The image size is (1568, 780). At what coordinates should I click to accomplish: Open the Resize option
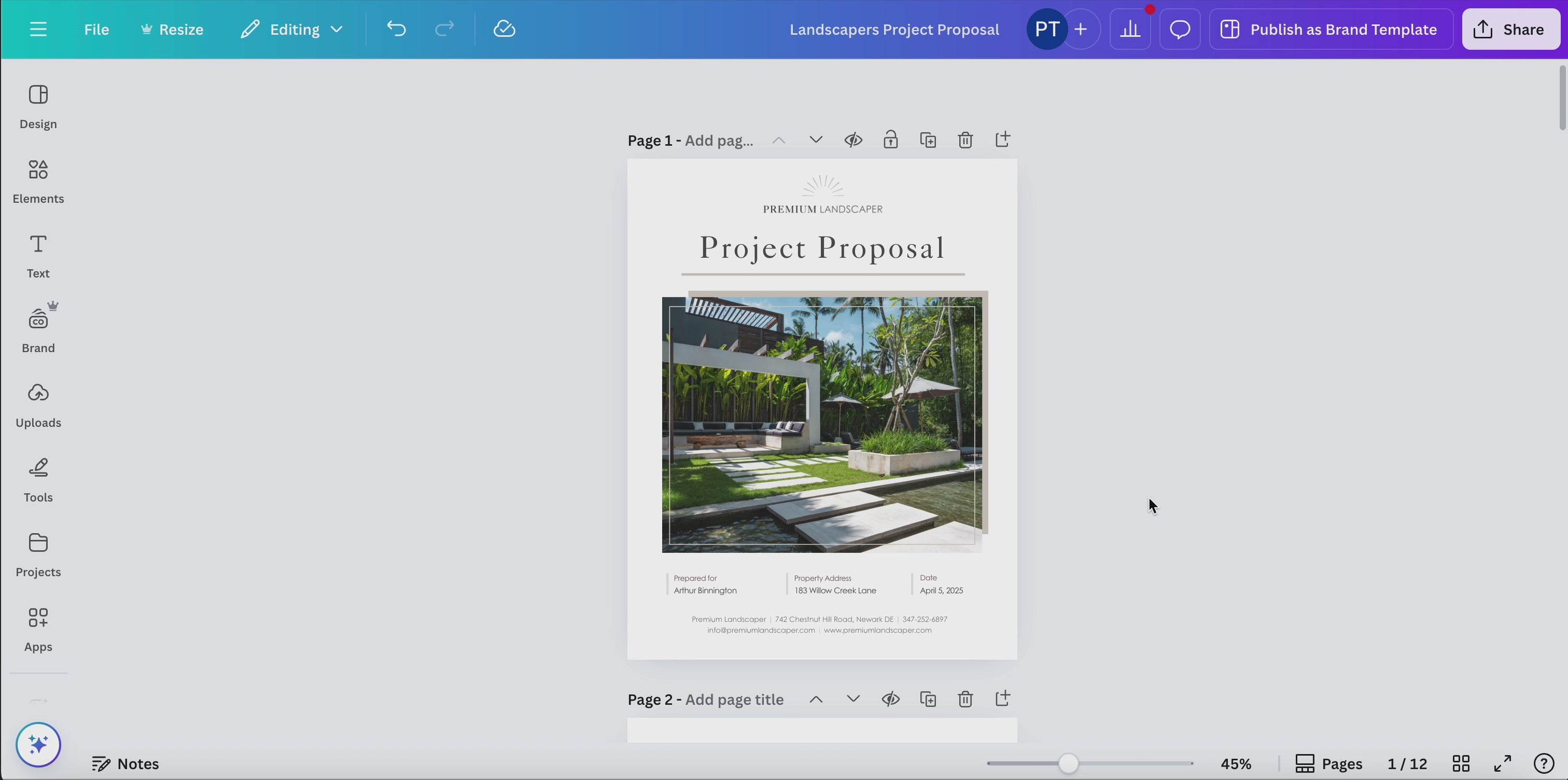pos(172,29)
